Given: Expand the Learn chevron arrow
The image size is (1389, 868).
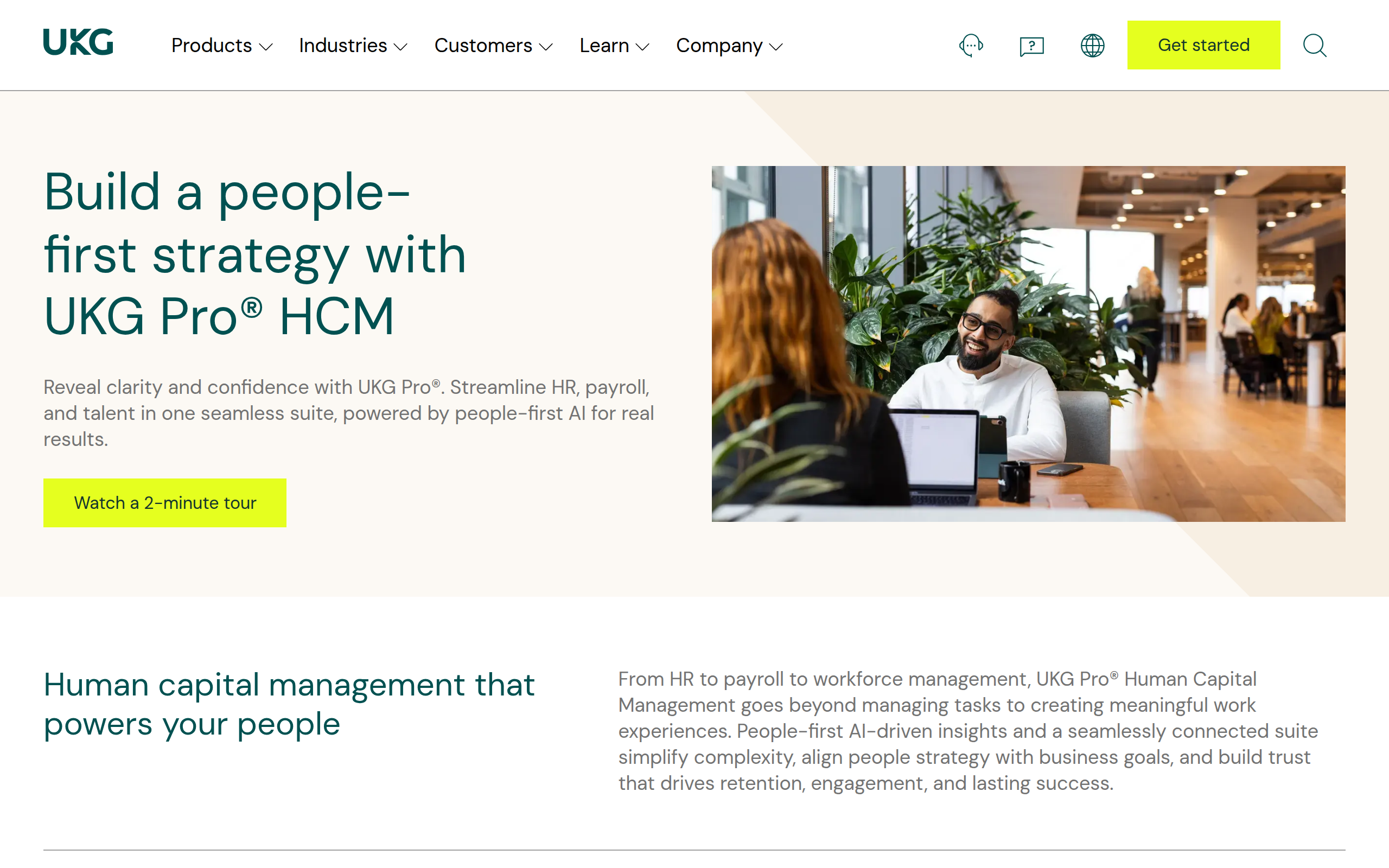Looking at the screenshot, I should pos(643,47).
